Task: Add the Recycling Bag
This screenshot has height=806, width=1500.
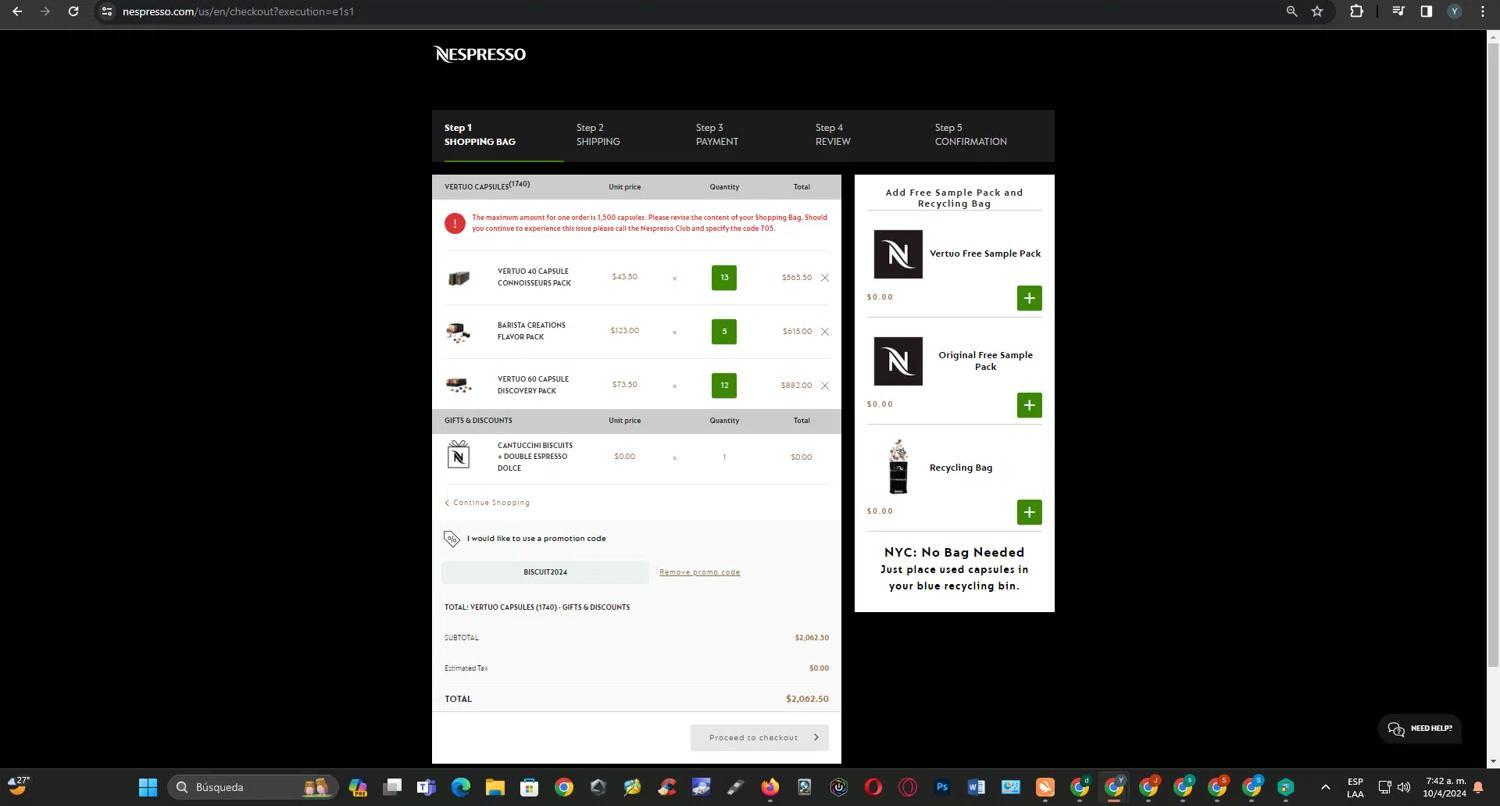Action: pos(1029,512)
